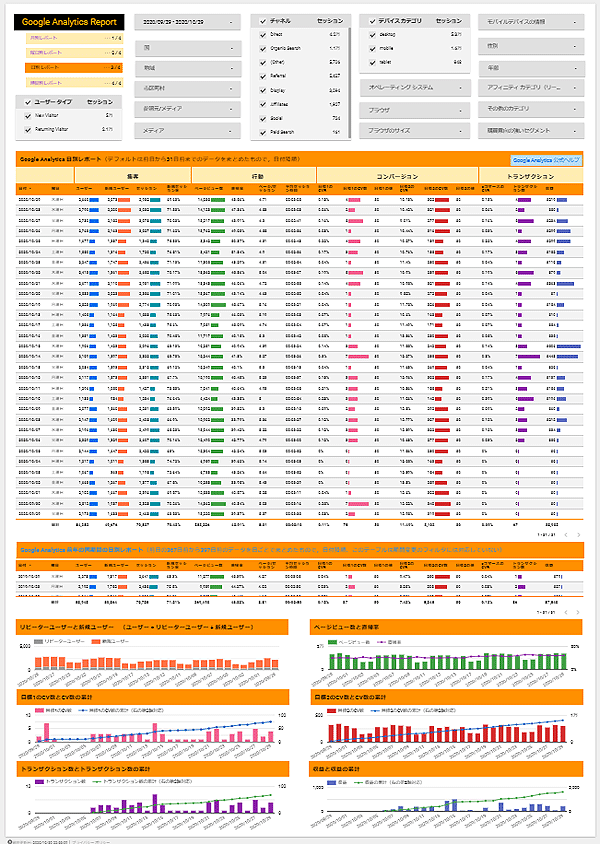Click the Google Analytics 公式ヘルプ button

click(x=546, y=160)
